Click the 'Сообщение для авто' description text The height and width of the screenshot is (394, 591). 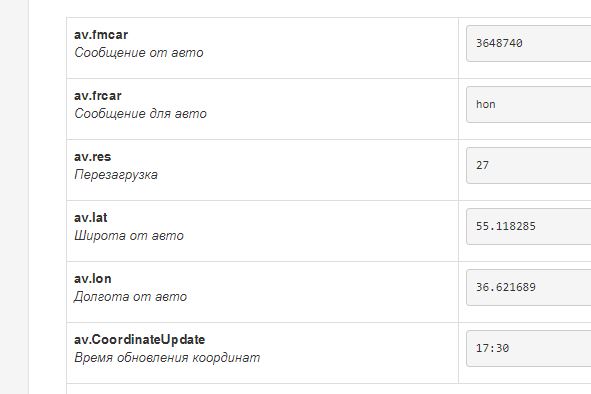click(x=140, y=113)
